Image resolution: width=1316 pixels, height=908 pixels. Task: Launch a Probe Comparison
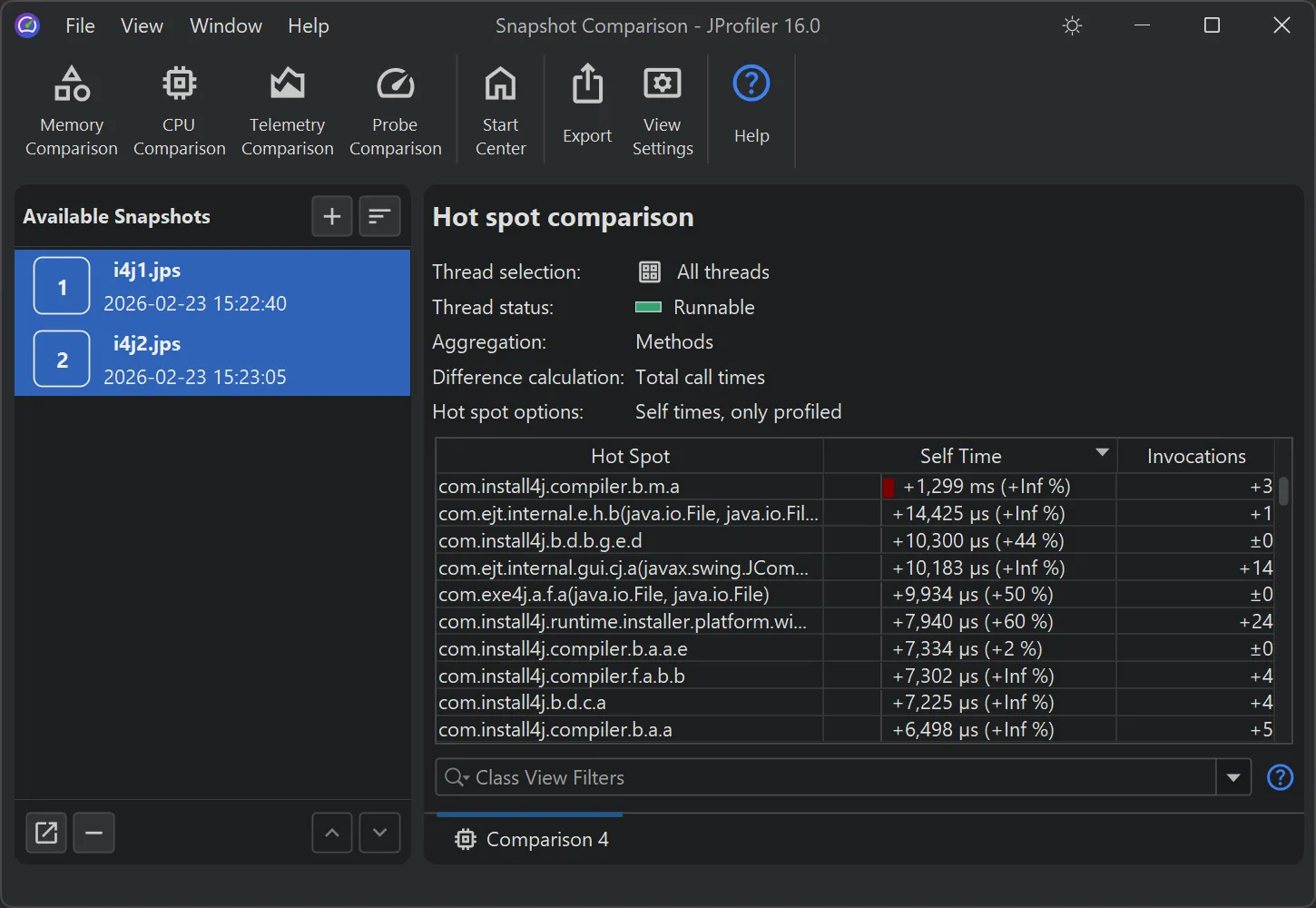pos(395,109)
